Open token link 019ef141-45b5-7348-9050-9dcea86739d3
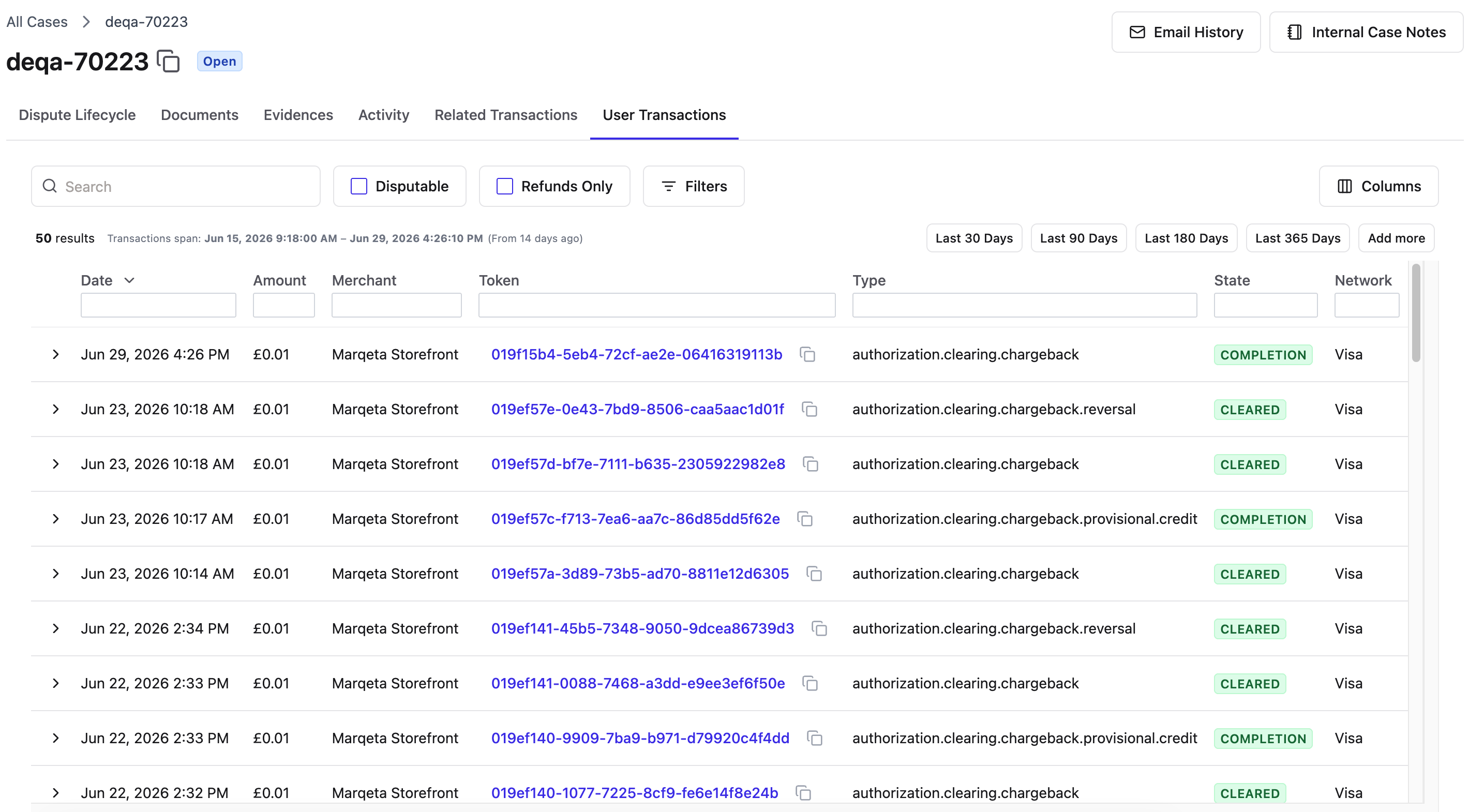 click(642, 628)
